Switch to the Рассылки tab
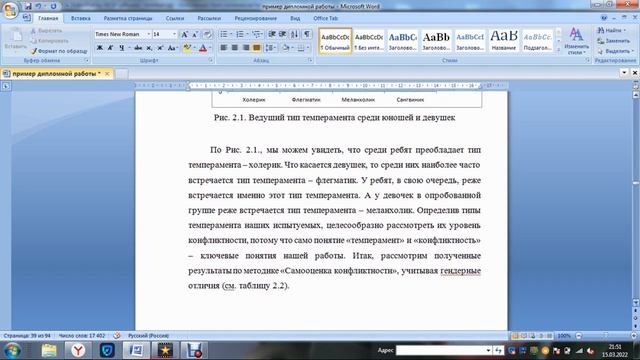This screenshot has height=360, width=640. pos(209,18)
